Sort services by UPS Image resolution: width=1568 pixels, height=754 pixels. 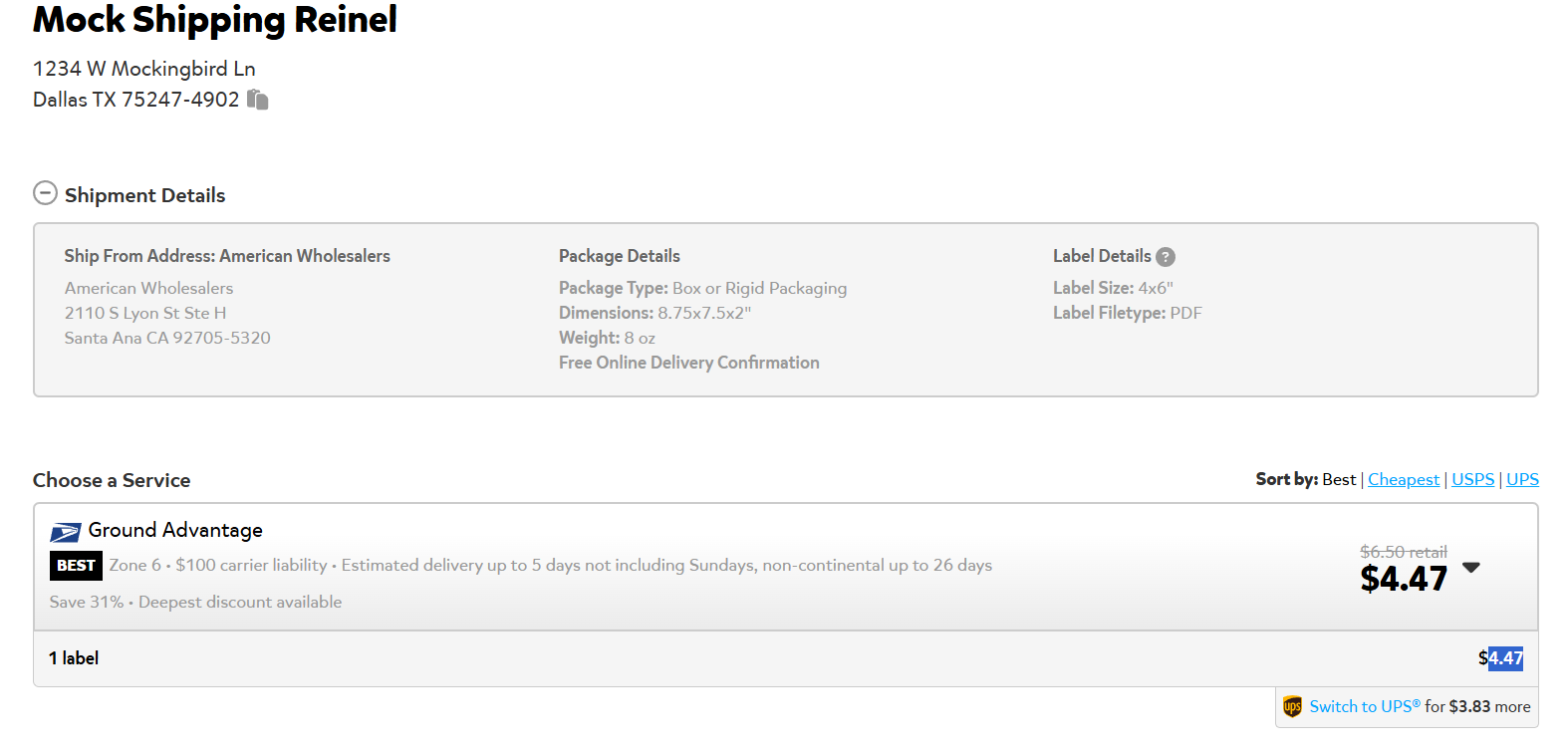(1522, 479)
